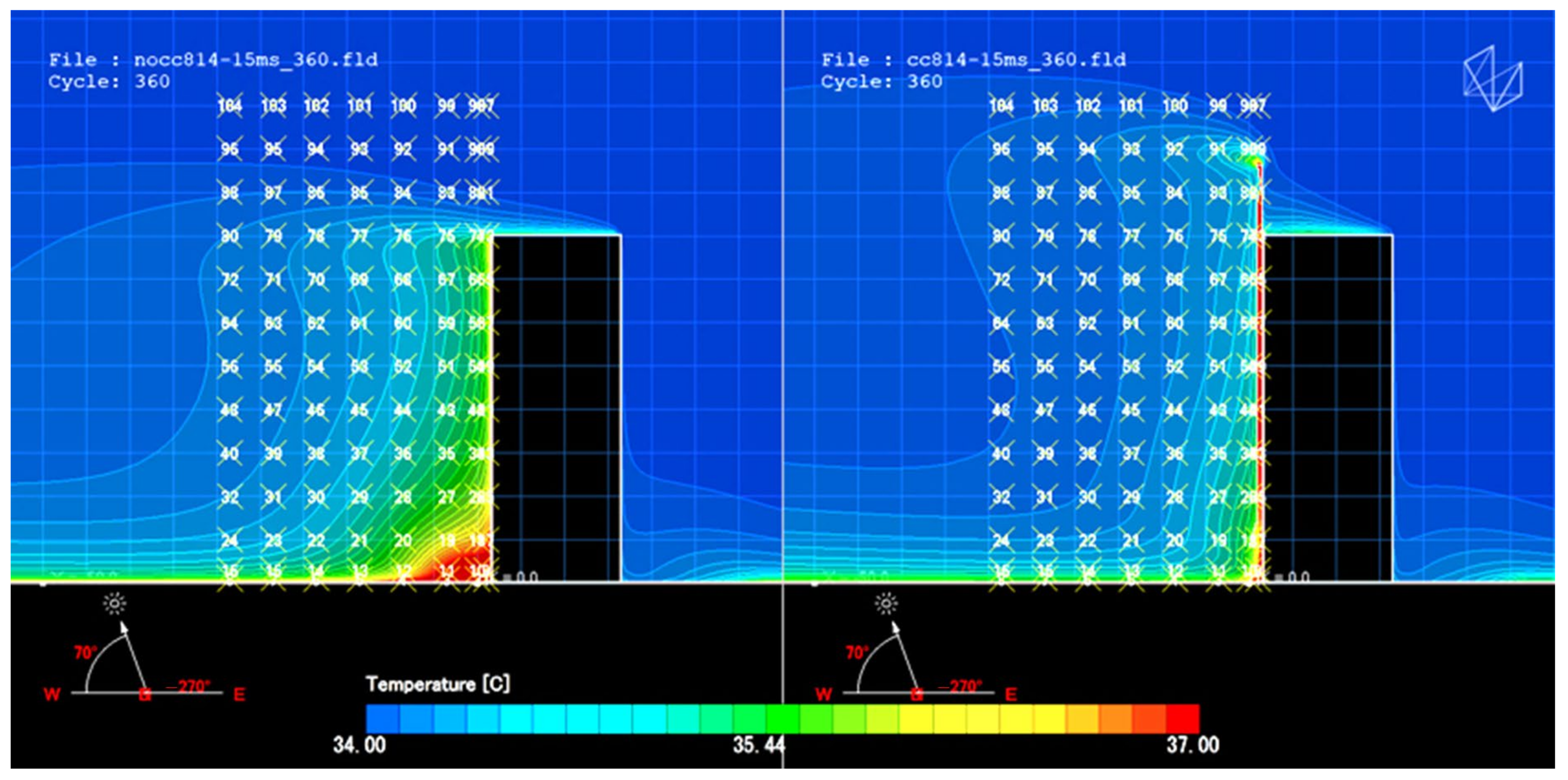Click the red W compass label in right panel
1568x780 pixels.
point(824,694)
